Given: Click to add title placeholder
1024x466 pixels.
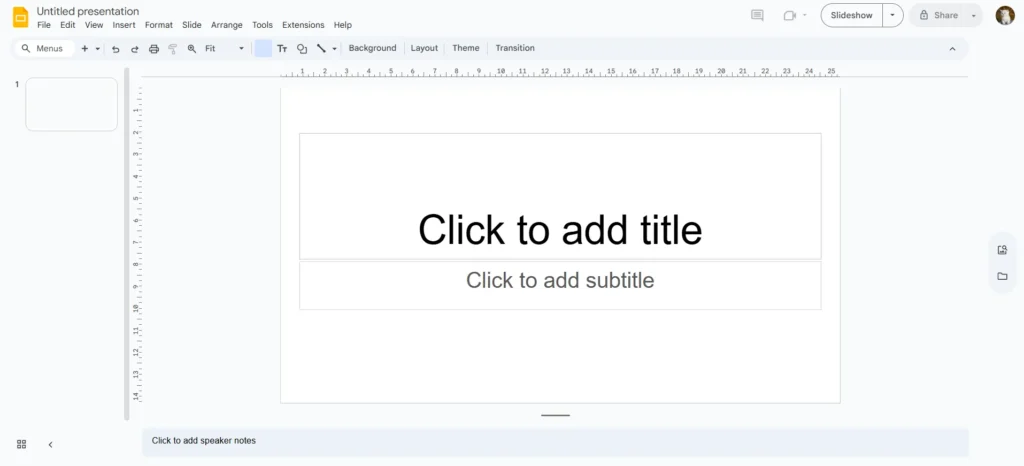Looking at the screenshot, I should (560, 196).
